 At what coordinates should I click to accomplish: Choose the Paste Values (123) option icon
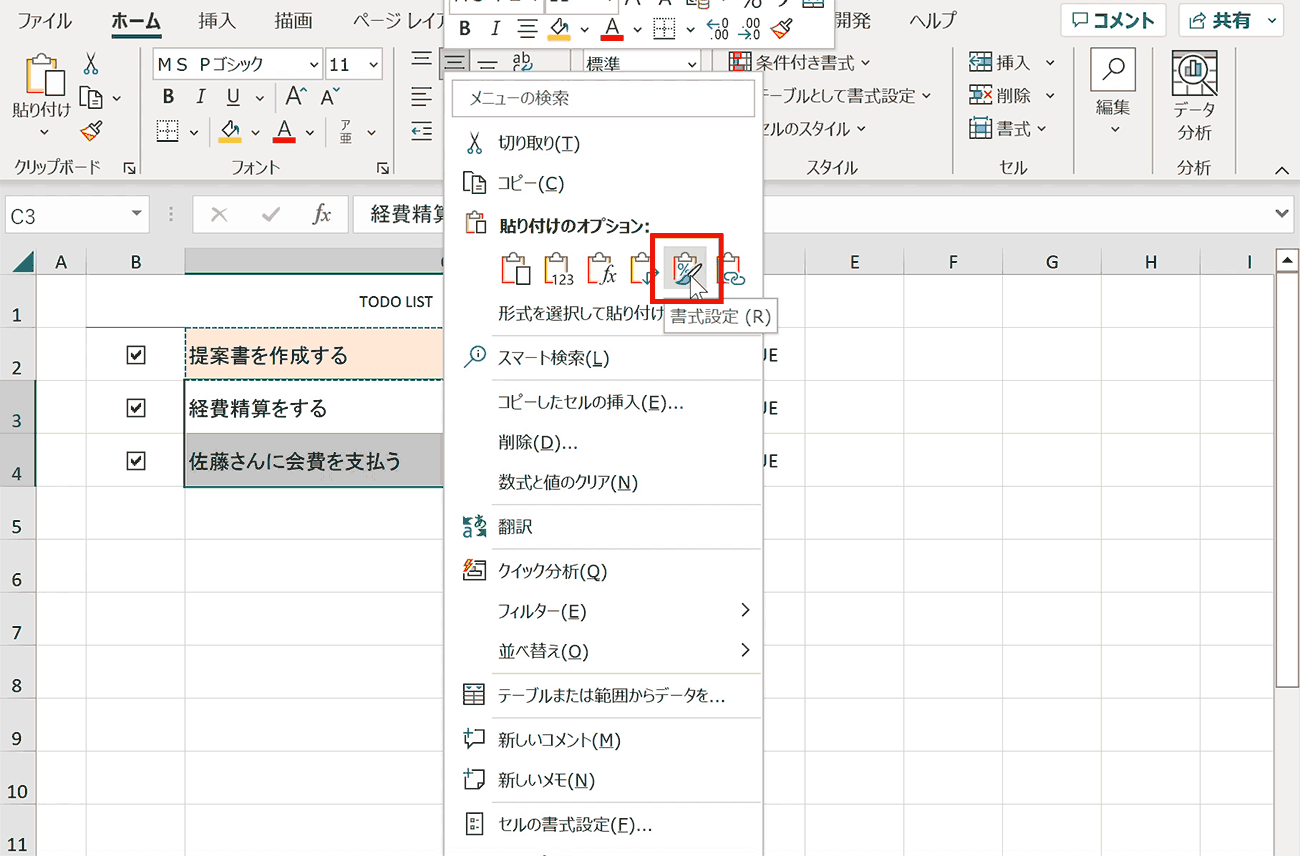558,268
